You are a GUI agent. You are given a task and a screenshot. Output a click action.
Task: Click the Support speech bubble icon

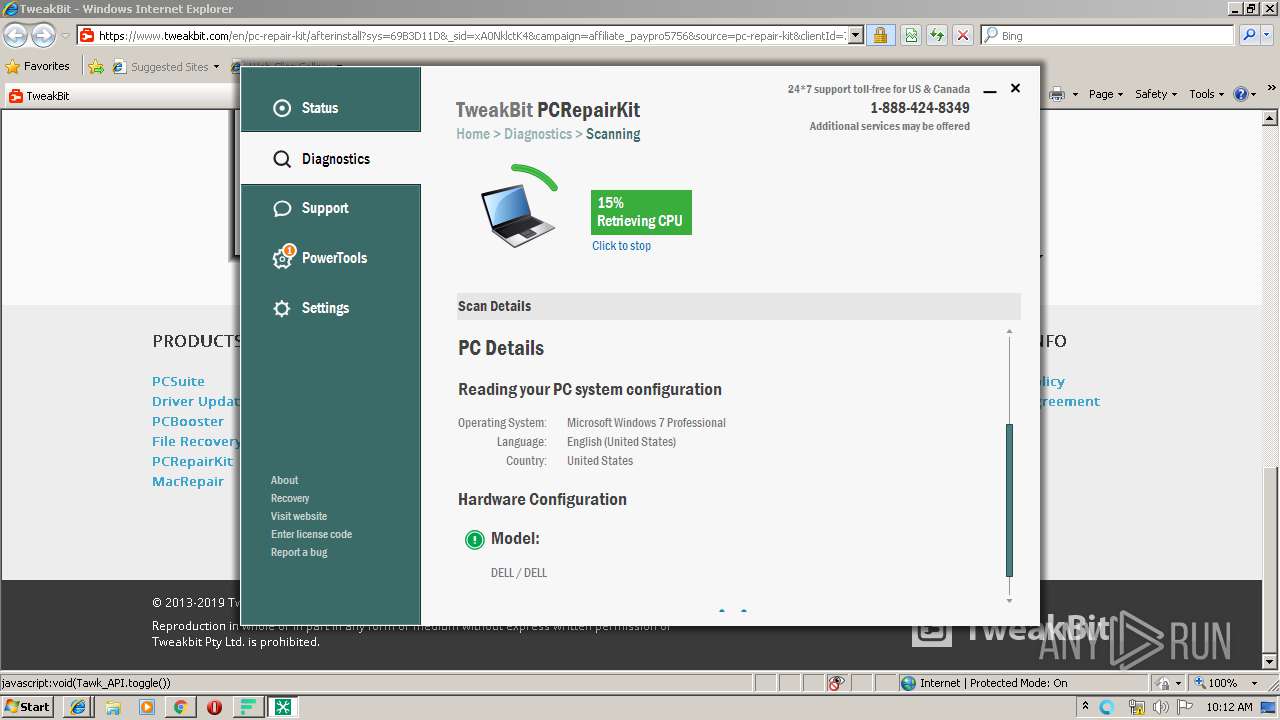click(282, 208)
